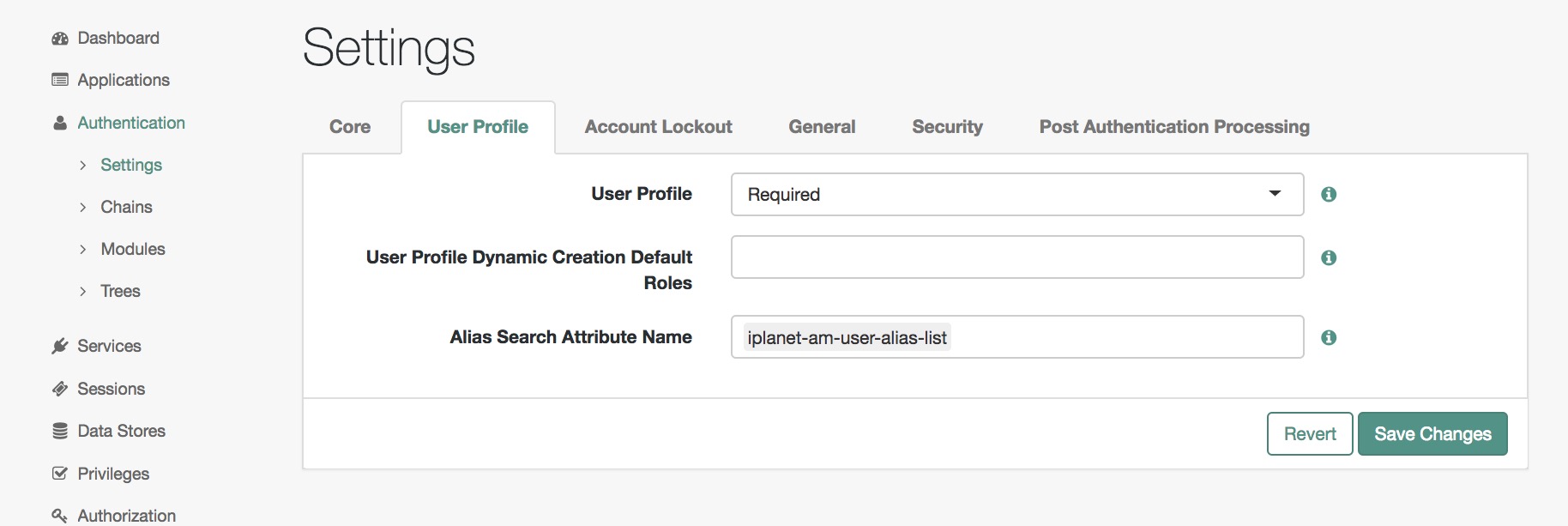
Task: Expand the Modules sidebar item
Action: pyautogui.click(x=83, y=249)
